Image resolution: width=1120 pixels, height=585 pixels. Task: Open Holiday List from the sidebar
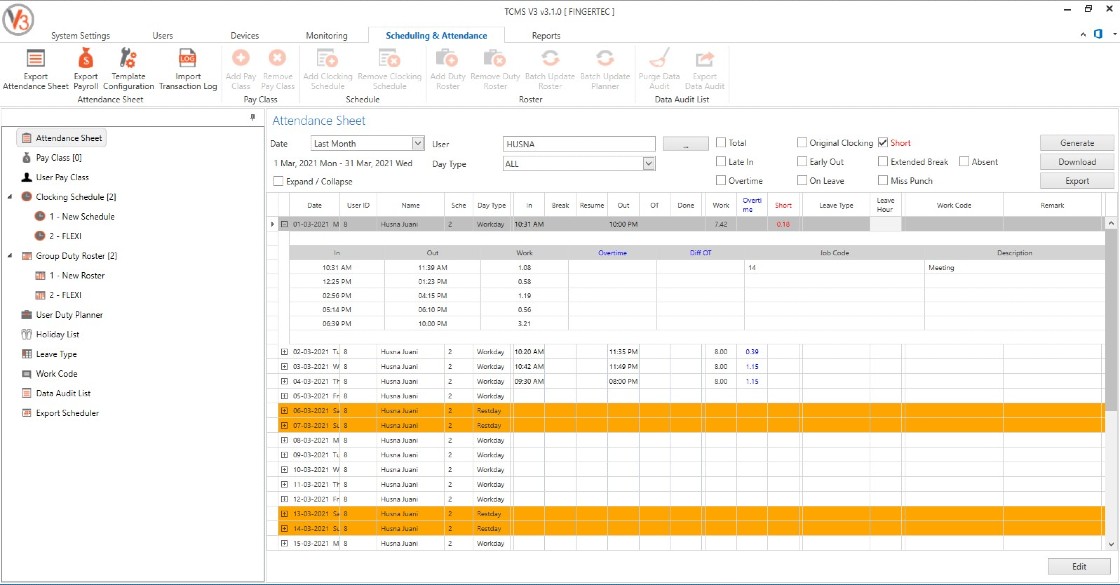[57, 334]
